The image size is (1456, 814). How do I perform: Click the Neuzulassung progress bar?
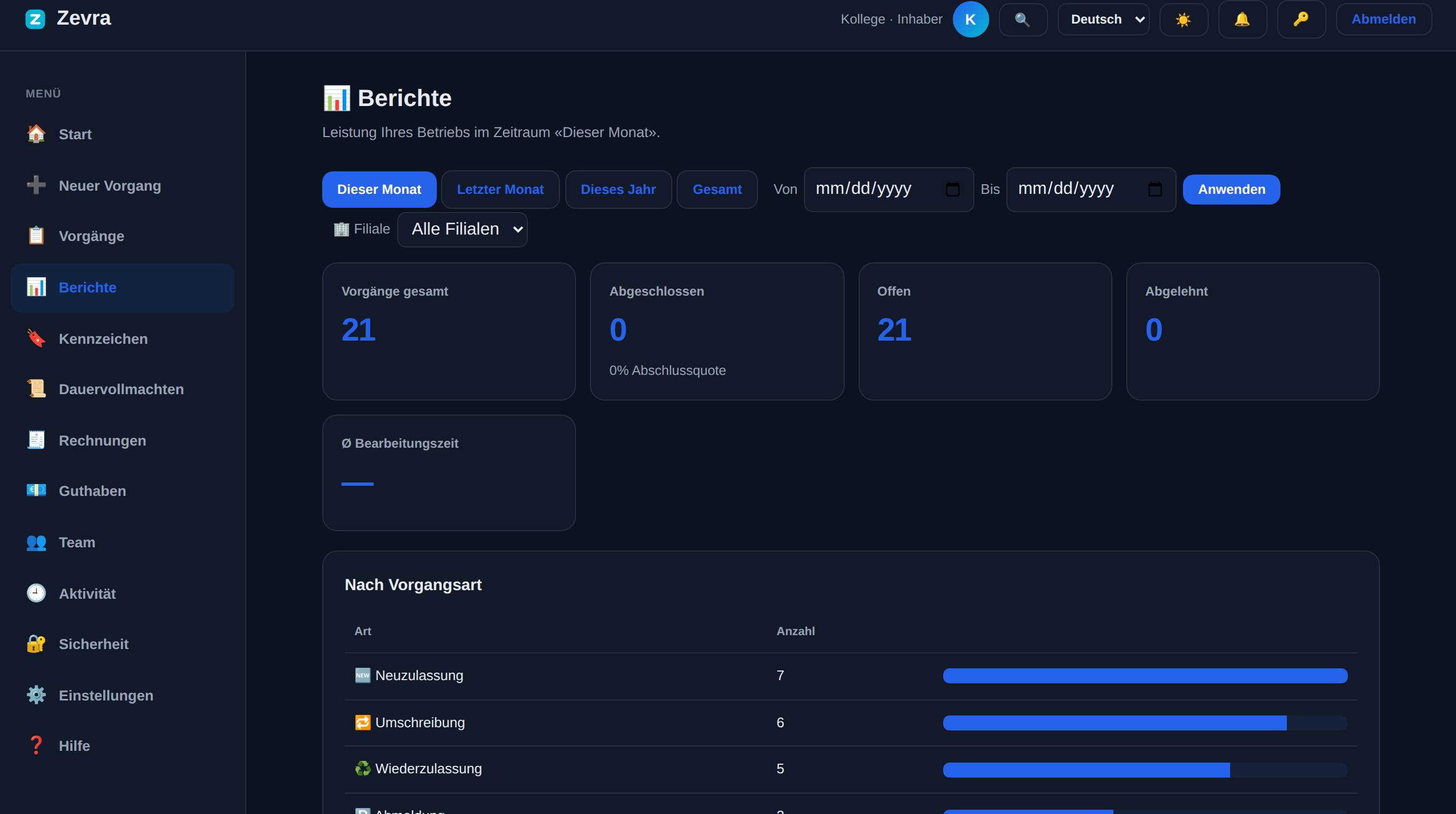coord(1145,675)
